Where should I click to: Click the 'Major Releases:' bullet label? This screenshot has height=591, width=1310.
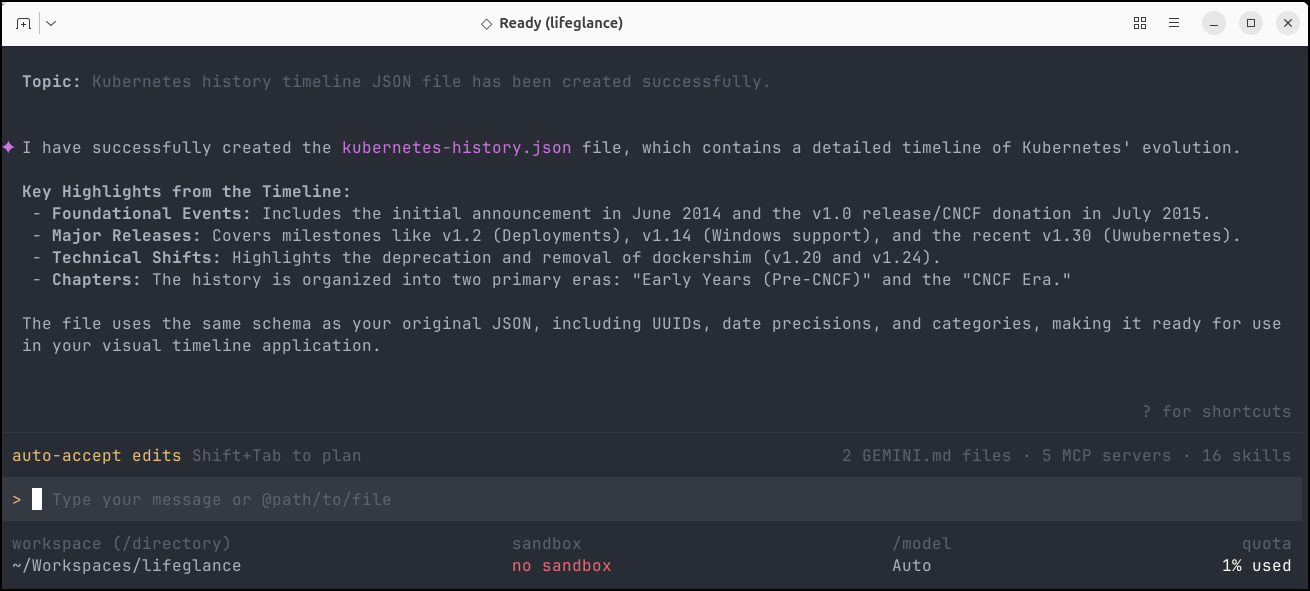[x=127, y=236]
